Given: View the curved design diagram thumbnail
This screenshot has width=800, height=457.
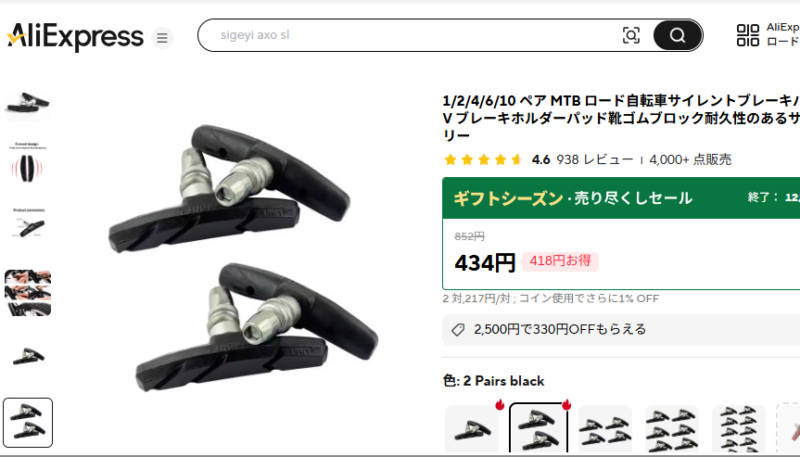Looking at the screenshot, I should point(28,163).
